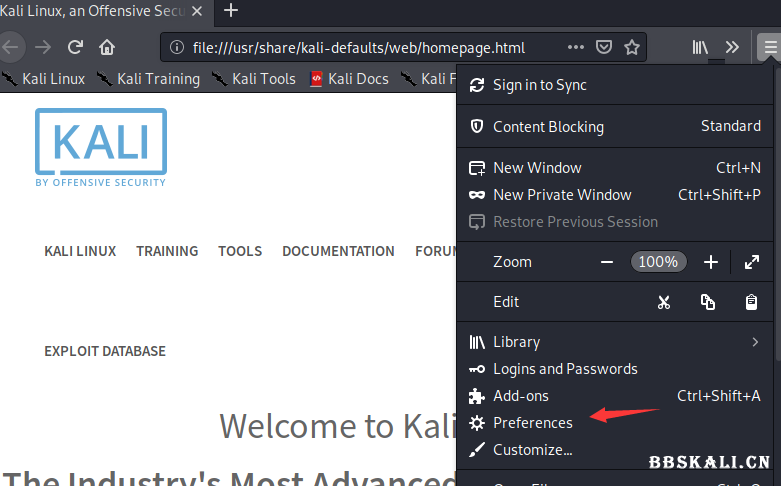Show more toolbar items overflow chevron

(732, 47)
